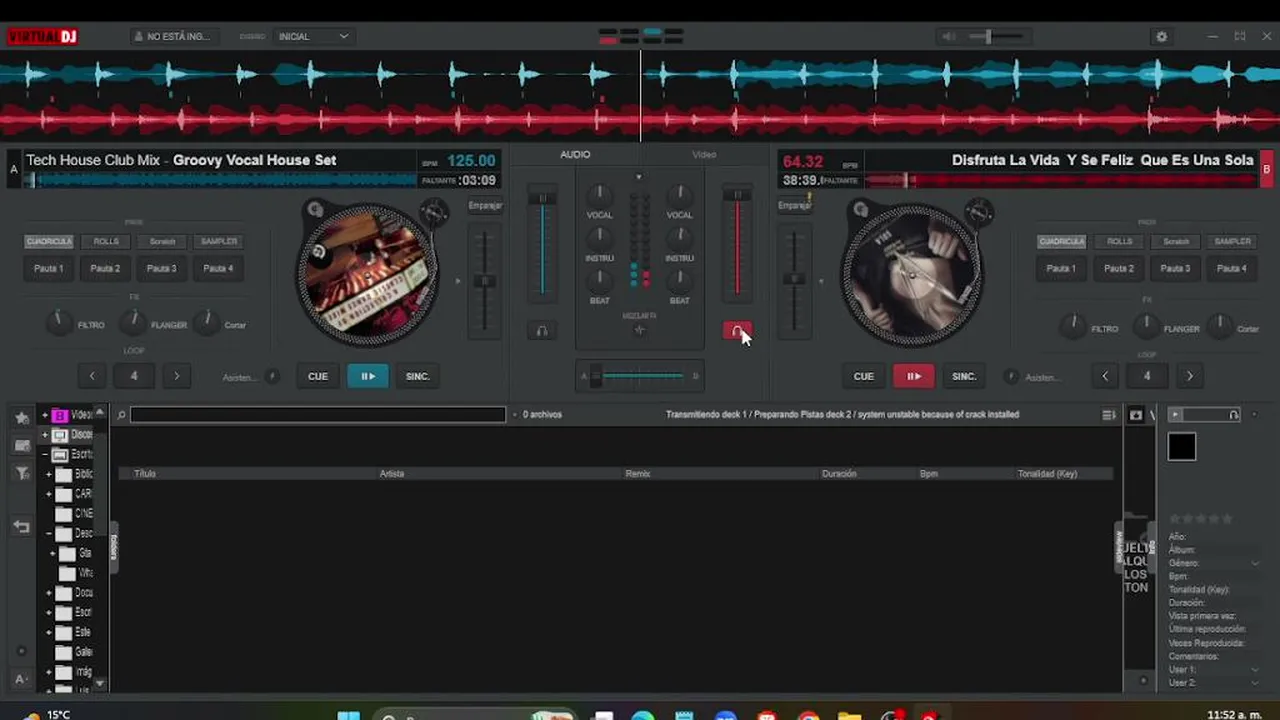This screenshot has height=720, width=1280.
Task: Click the Virtual DJ logo
Action: pos(42,37)
